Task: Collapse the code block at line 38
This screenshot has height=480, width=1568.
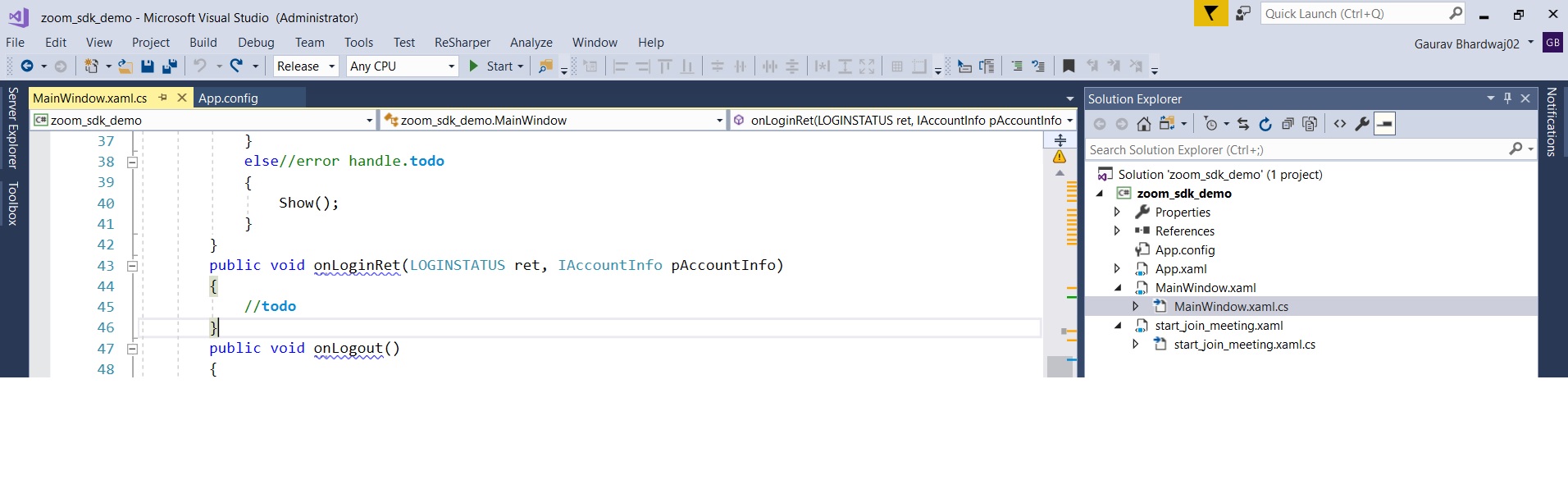Action: pos(132,162)
